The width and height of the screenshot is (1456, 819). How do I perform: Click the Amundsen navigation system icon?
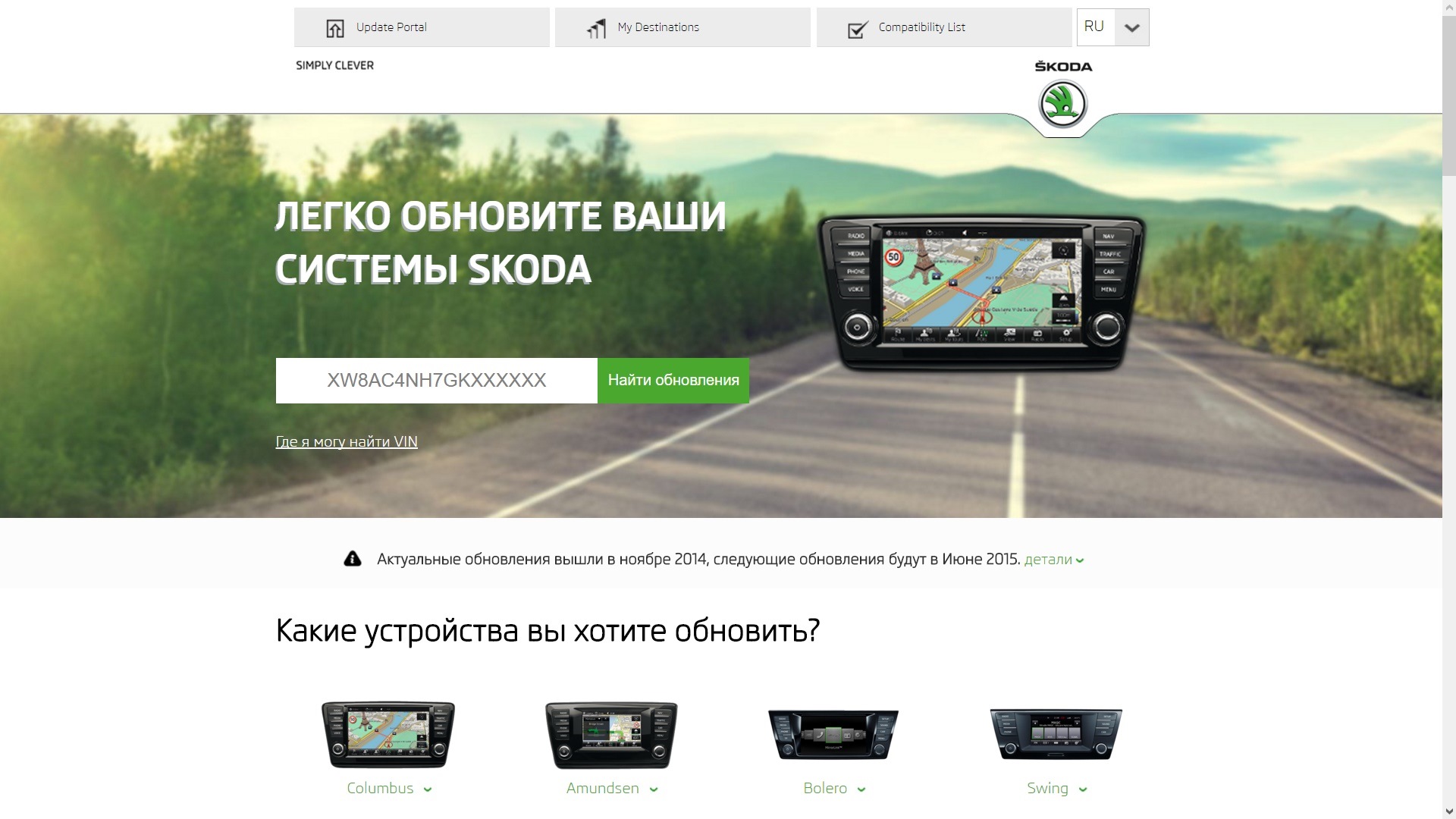coord(611,735)
